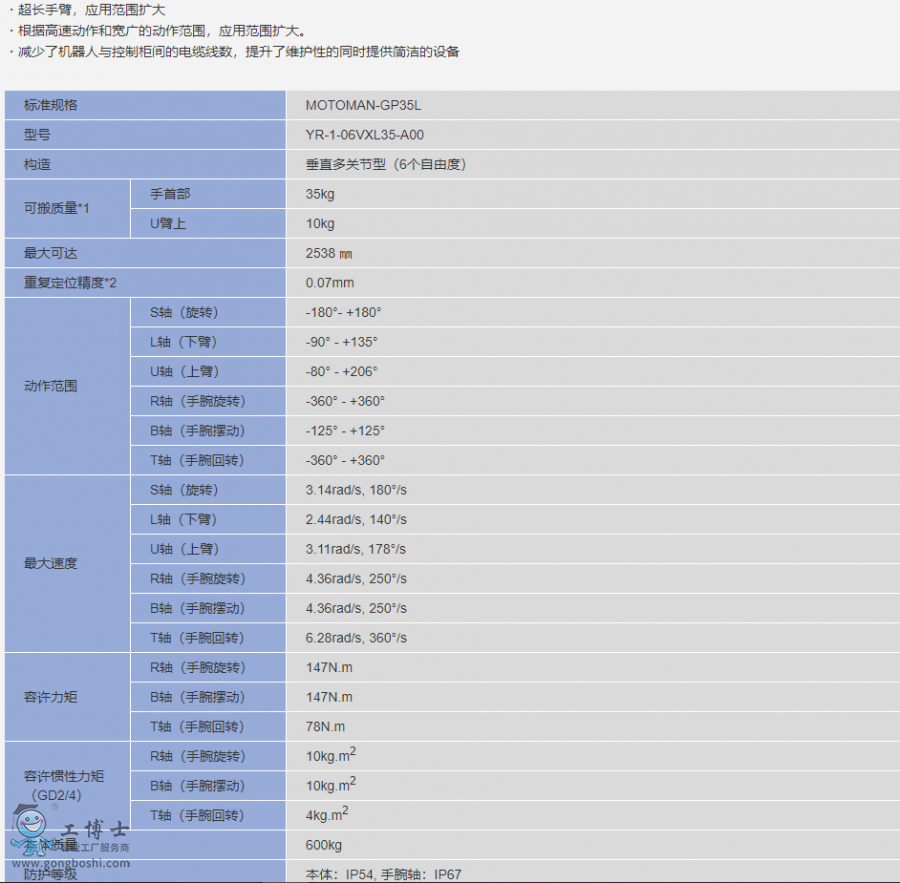This screenshot has width=900, height=883.
Task: Click 'R轴（手腕旋转）' under 容许力矩
Action: pyautogui.click(x=198, y=668)
